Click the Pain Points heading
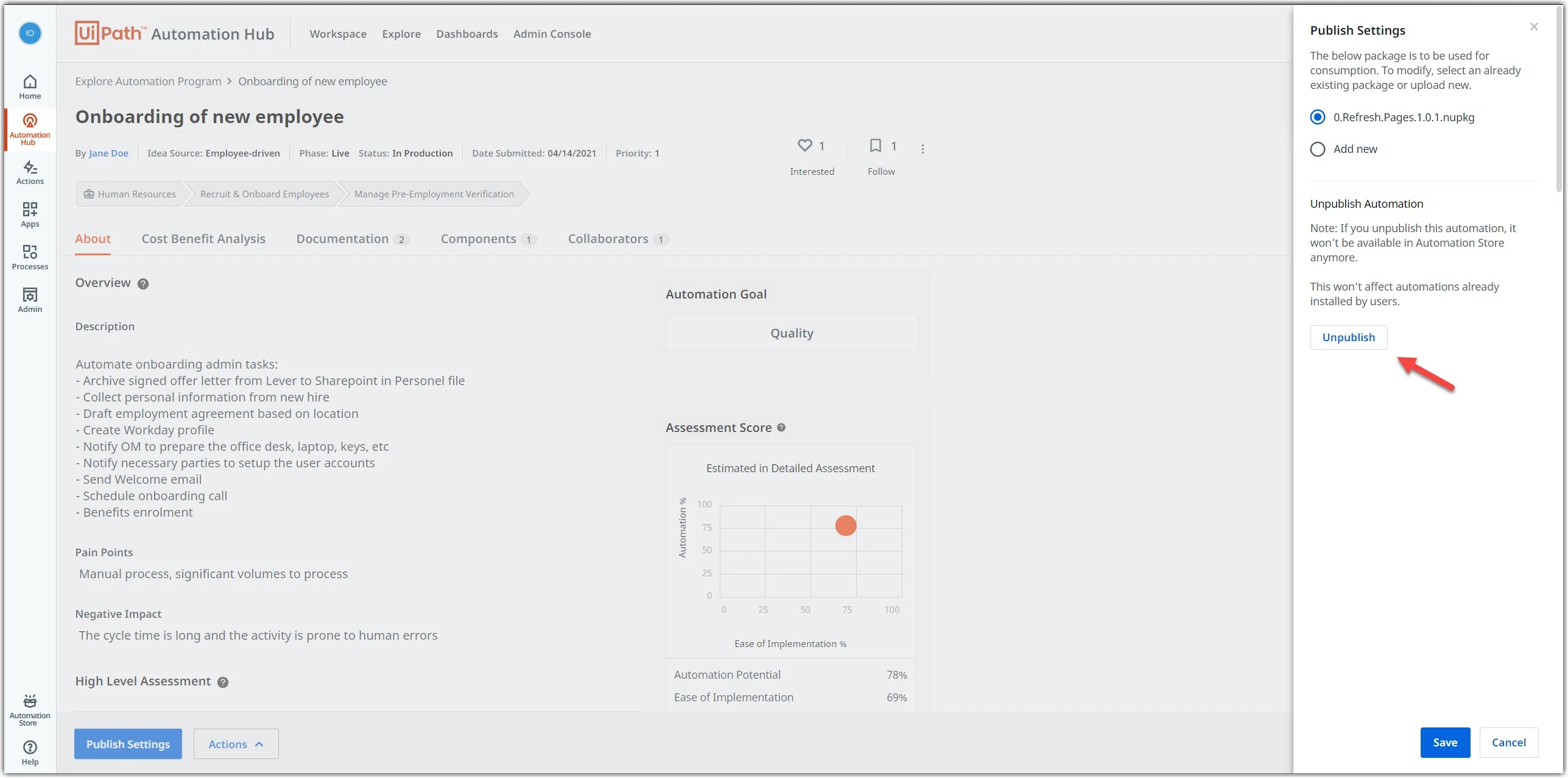 (x=104, y=553)
